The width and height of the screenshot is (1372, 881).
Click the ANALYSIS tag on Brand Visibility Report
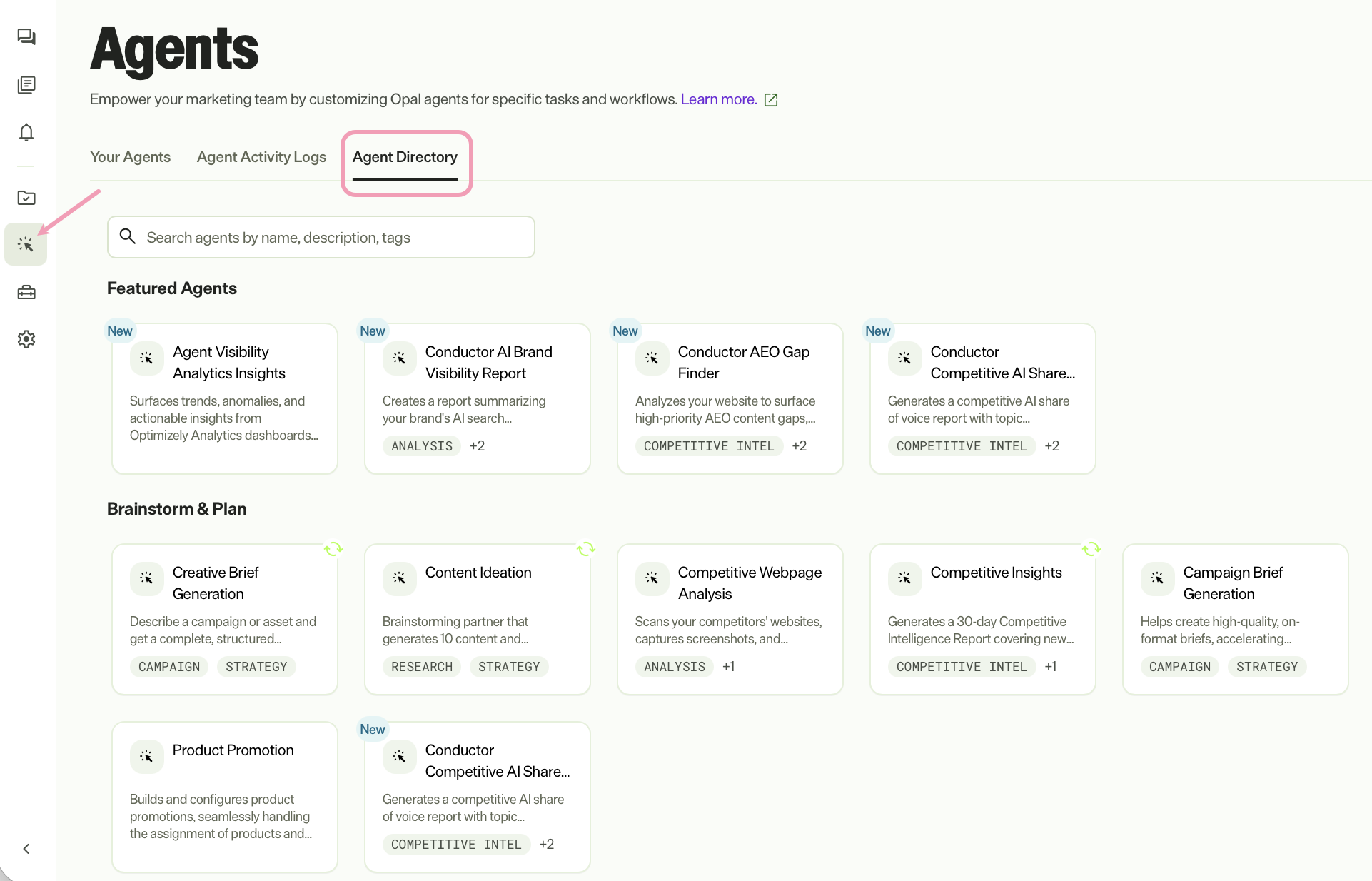pos(422,446)
